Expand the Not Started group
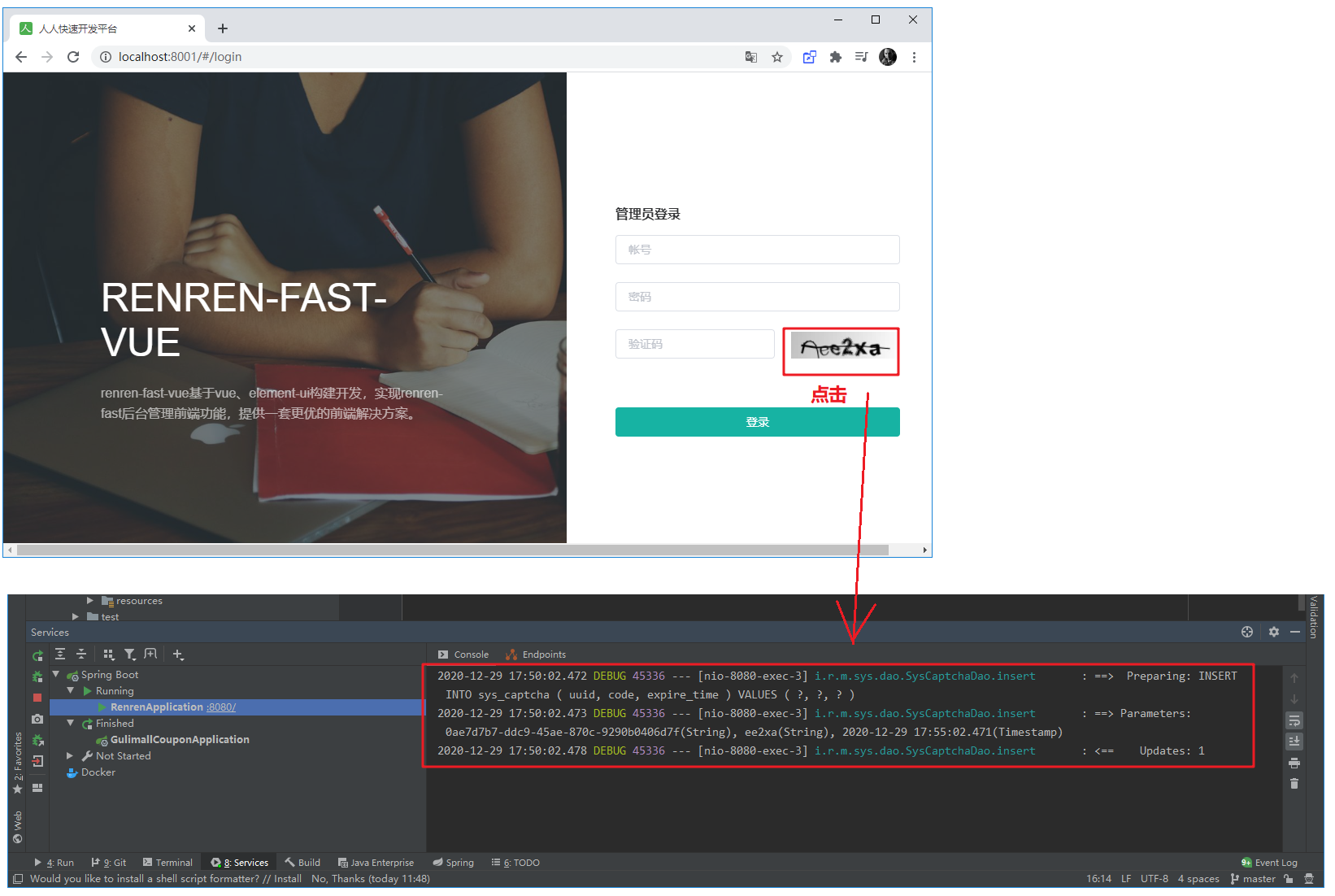Image resolution: width=1335 pixels, height=896 pixels. [x=71, y=755]
